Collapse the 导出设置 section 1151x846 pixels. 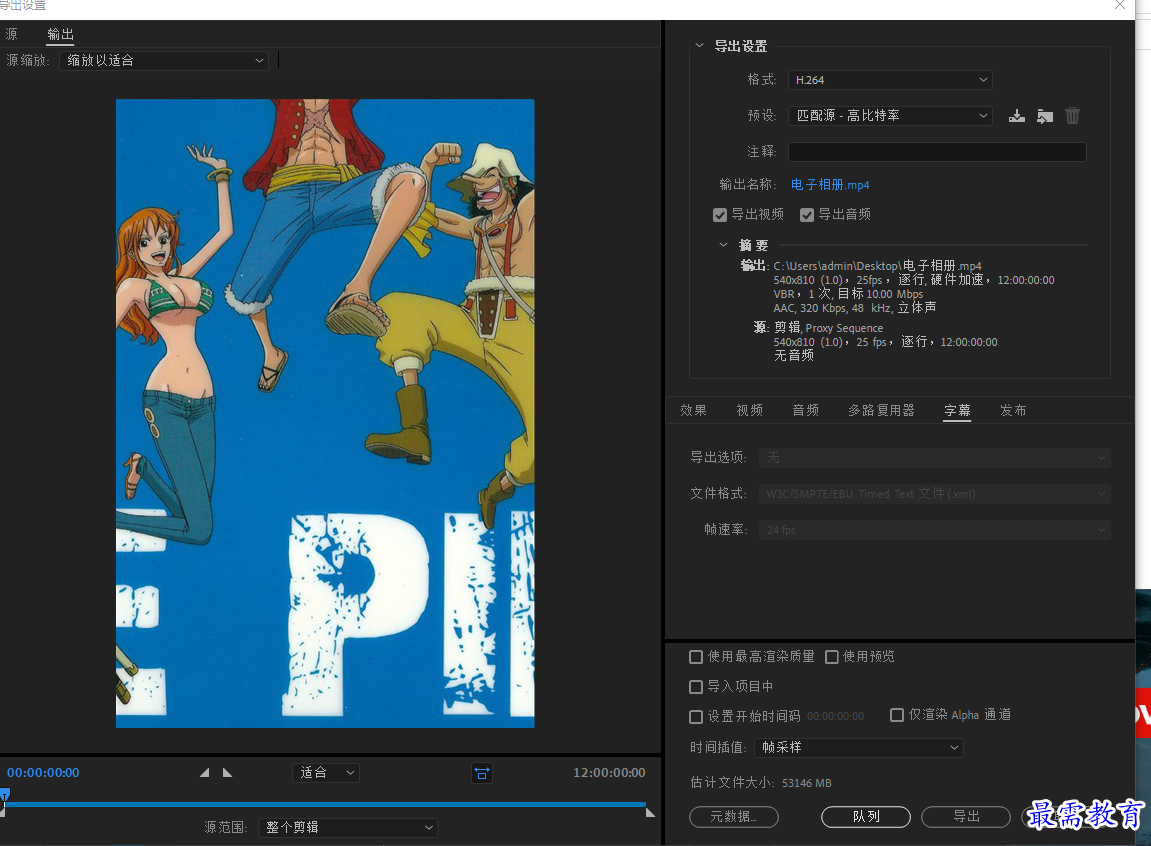[x=699, y=45]
